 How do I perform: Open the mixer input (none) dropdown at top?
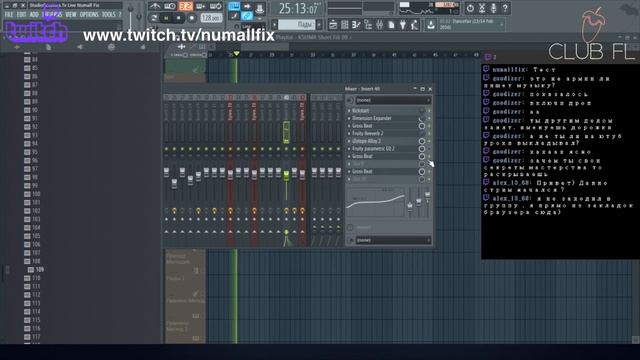click(393, 100)
